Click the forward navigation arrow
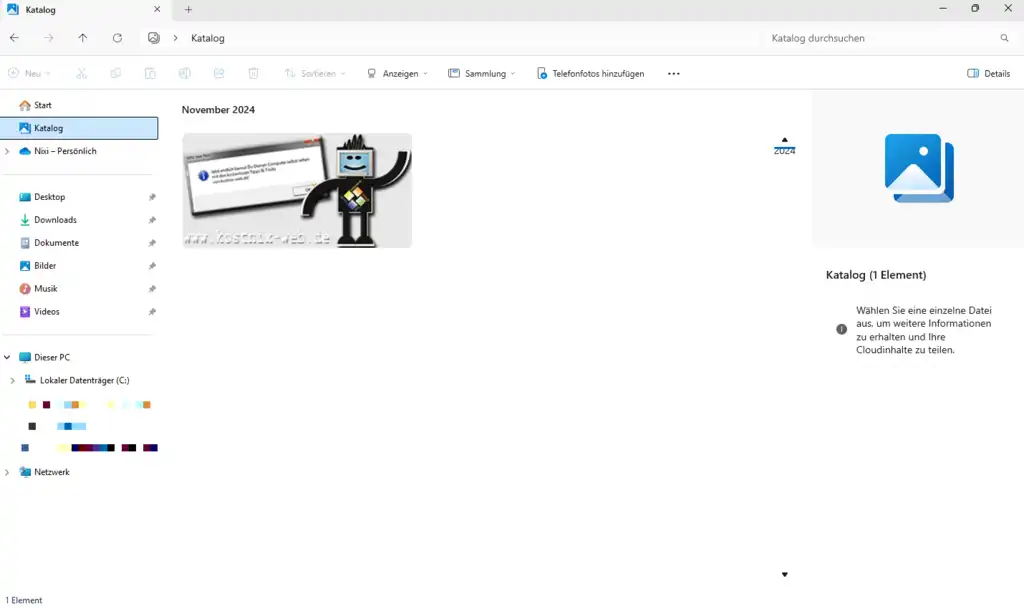Screen dimensions: 1024x609 point(48,38)
